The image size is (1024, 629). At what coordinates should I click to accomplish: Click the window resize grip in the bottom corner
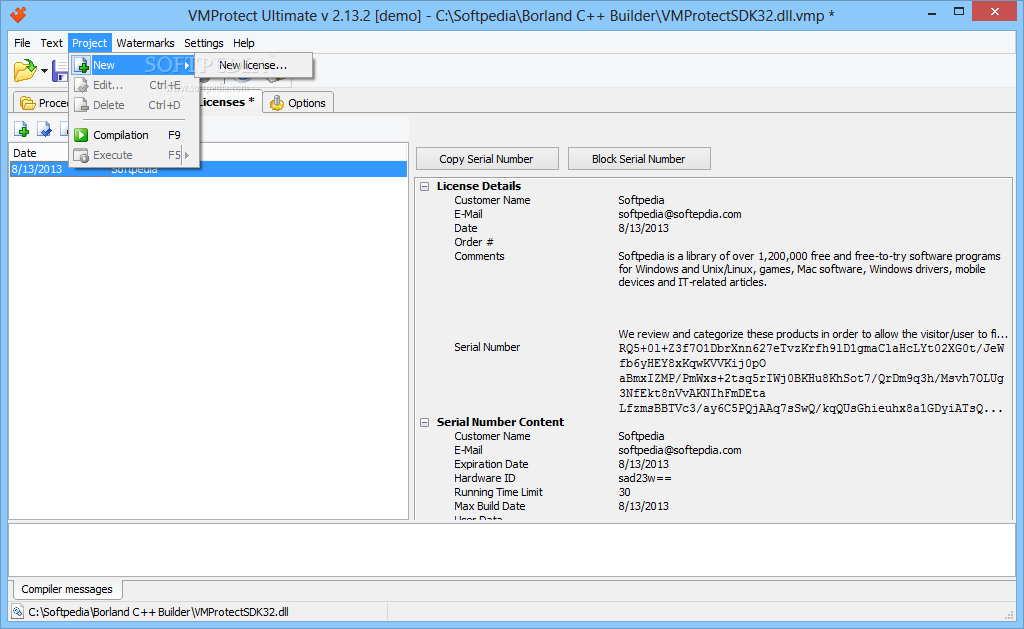pos(1009,614)
